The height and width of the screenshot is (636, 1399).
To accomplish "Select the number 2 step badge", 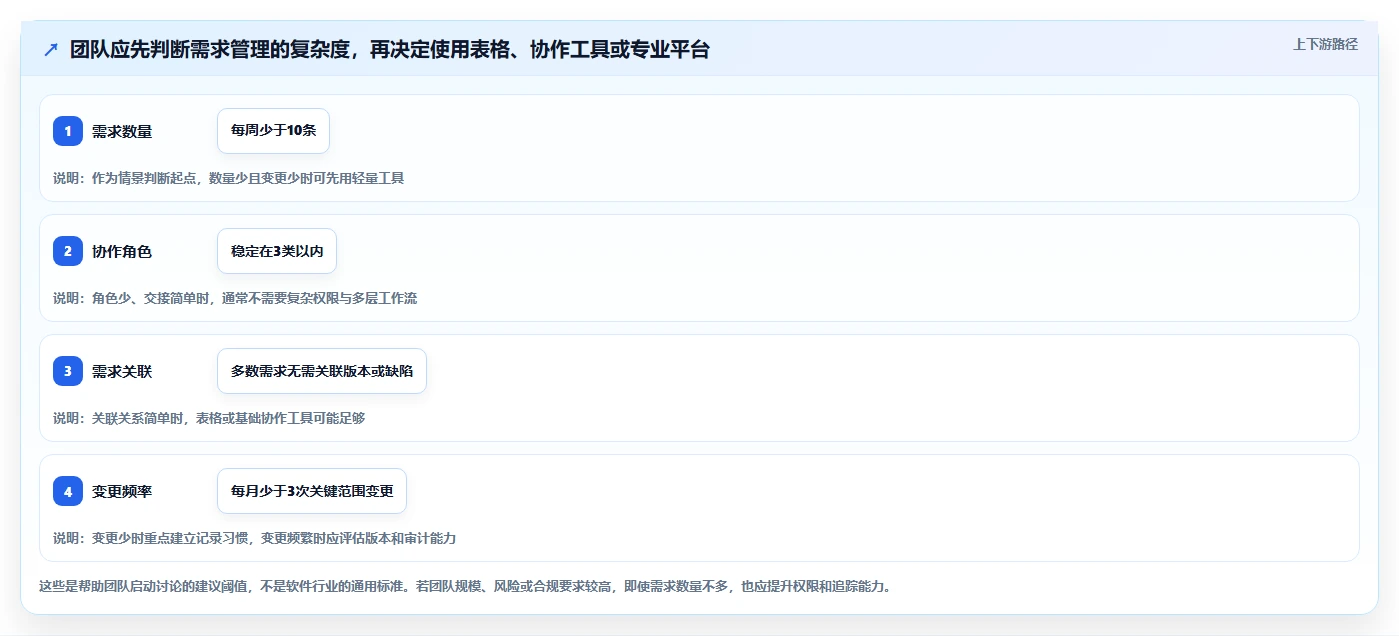I will pos(68,251).
